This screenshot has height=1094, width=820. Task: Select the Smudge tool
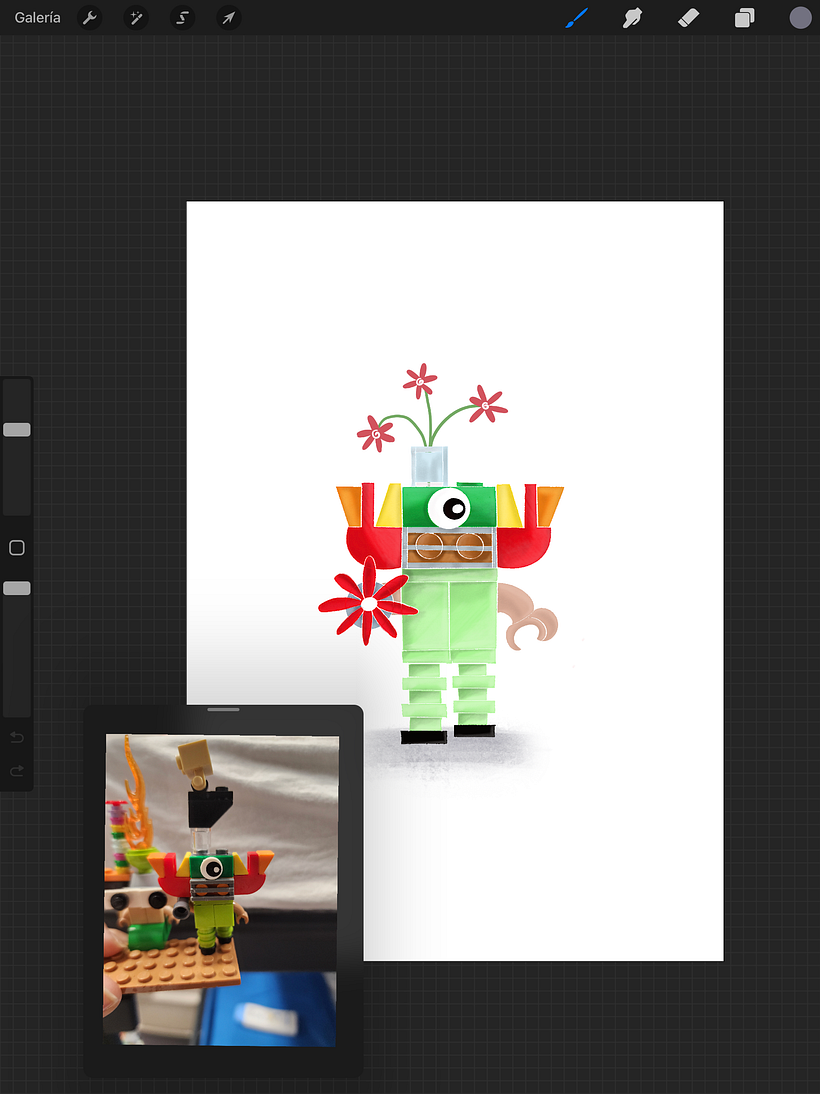click(x=632, y=17)
